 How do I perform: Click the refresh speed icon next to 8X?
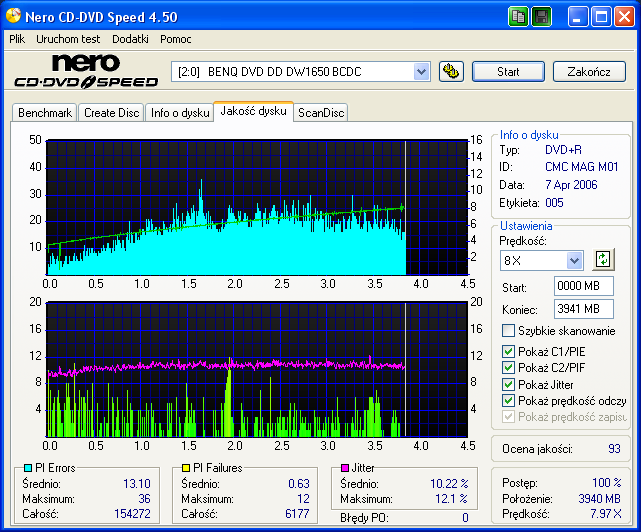click(603, 260)
